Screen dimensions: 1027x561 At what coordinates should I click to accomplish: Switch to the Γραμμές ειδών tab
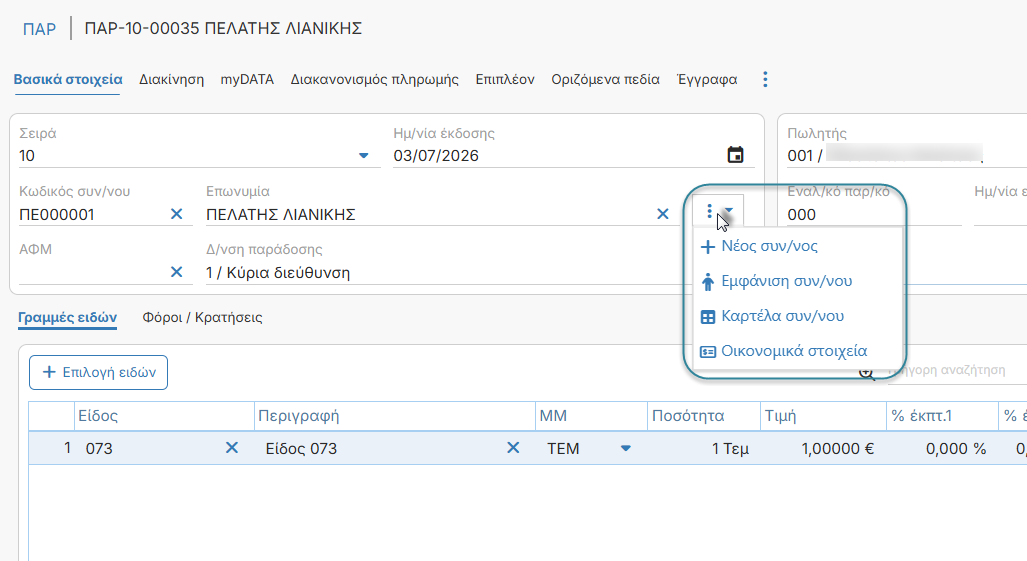67,317
